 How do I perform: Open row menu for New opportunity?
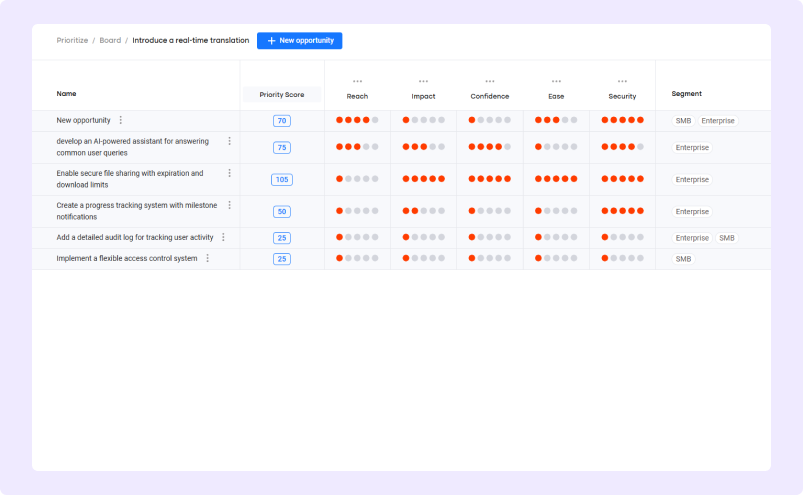coord(121,120)
